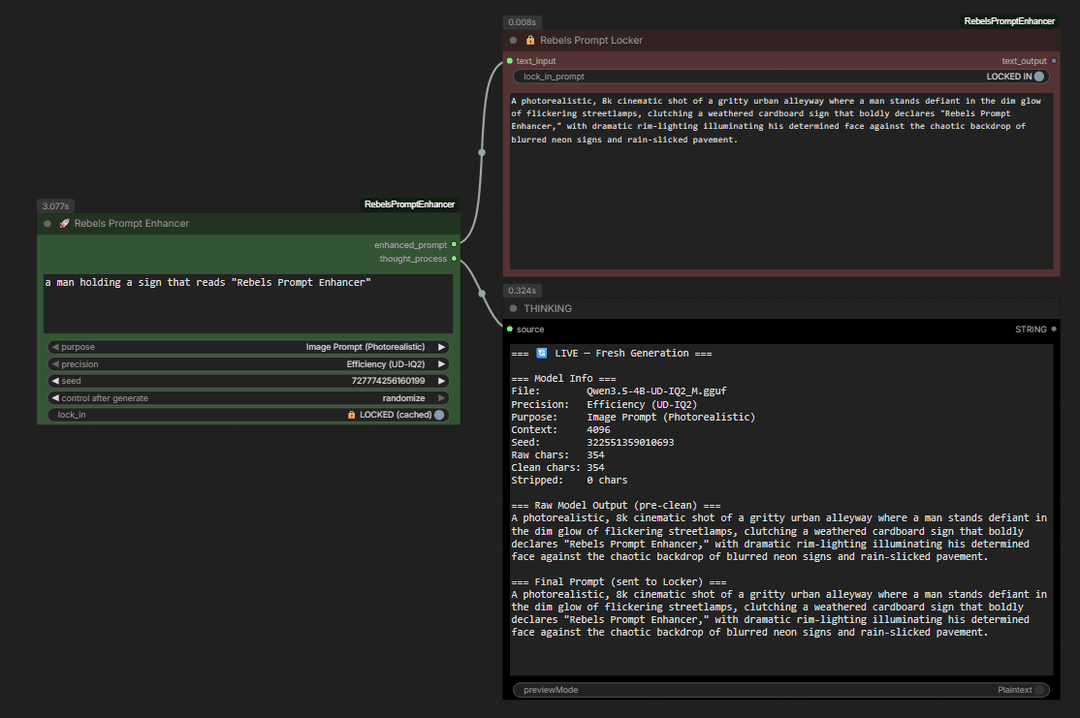Viewport: 1080px width, 718px height.
Task: Click the link midpoint dot on the enhanced_prompt wire
Action: [481, 152]
